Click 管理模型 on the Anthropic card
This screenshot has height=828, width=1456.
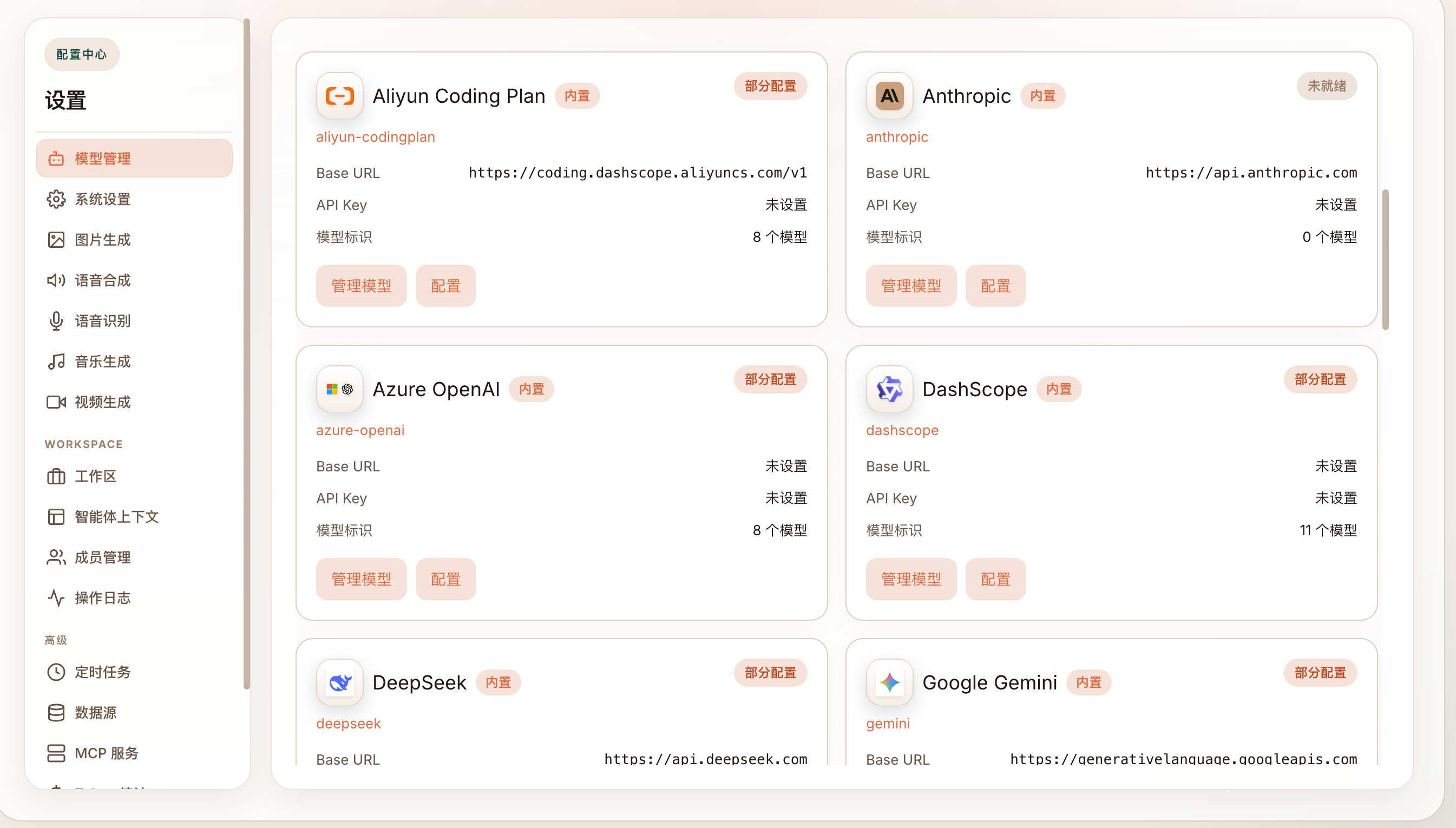click(x=910, y=286)
